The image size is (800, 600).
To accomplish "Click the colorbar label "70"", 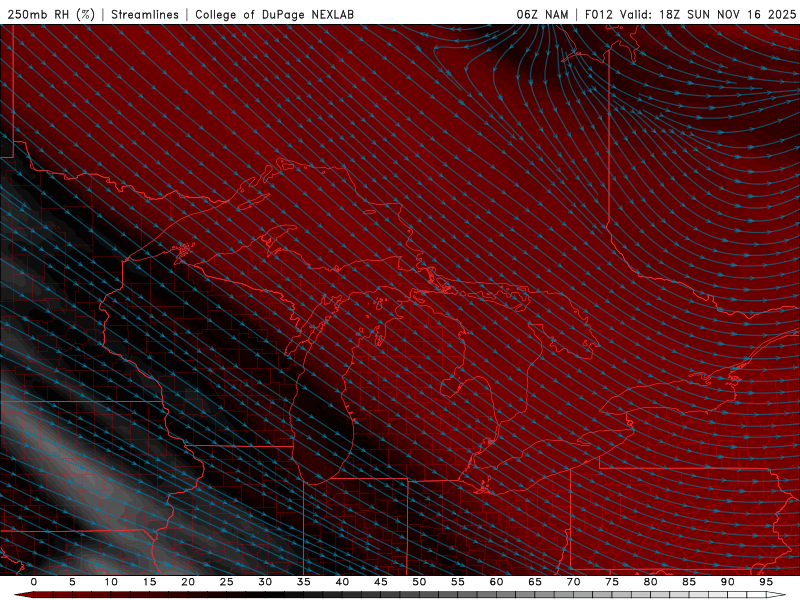I will pos(573,582).
